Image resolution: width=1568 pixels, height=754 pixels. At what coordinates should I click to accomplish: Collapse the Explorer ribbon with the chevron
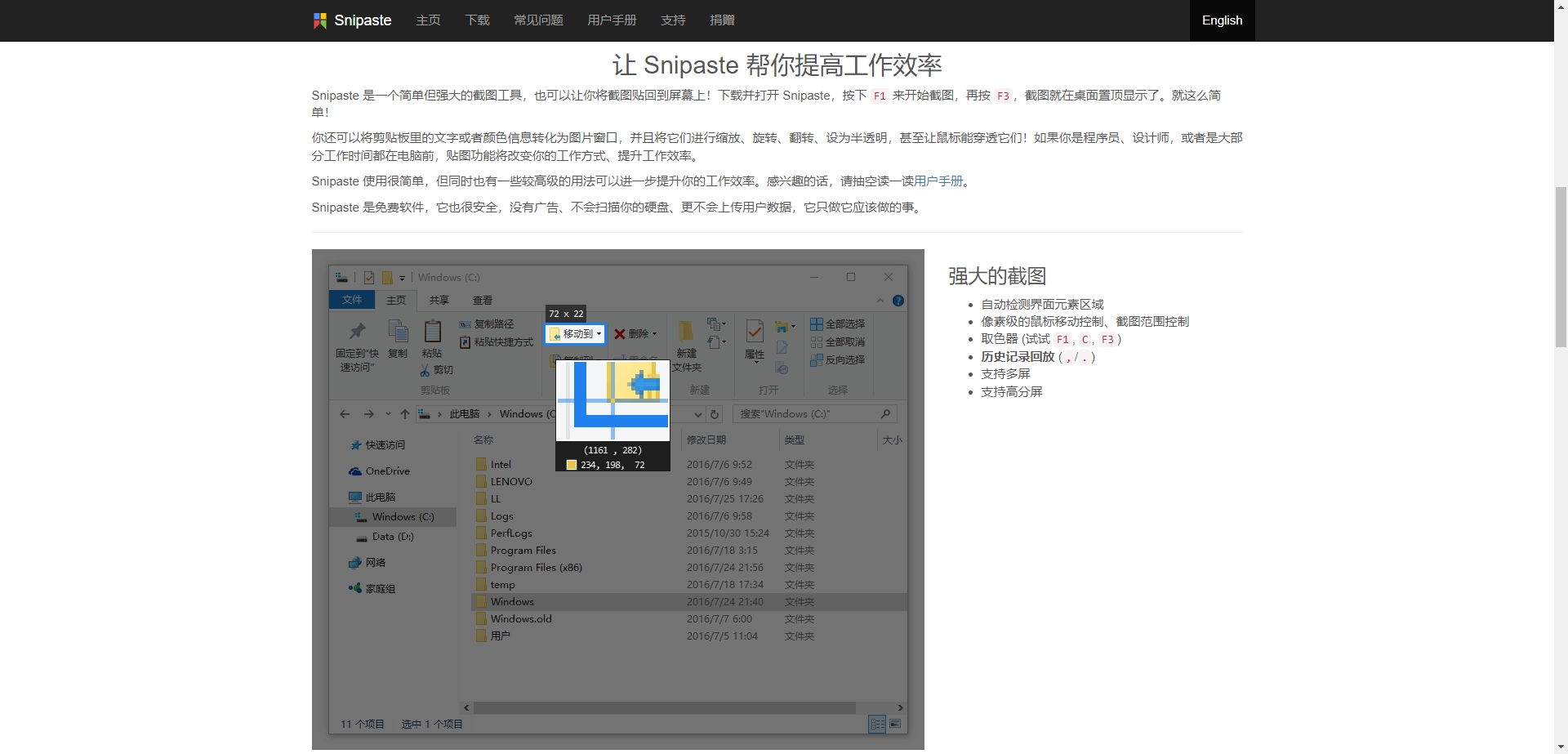point(880,301)
